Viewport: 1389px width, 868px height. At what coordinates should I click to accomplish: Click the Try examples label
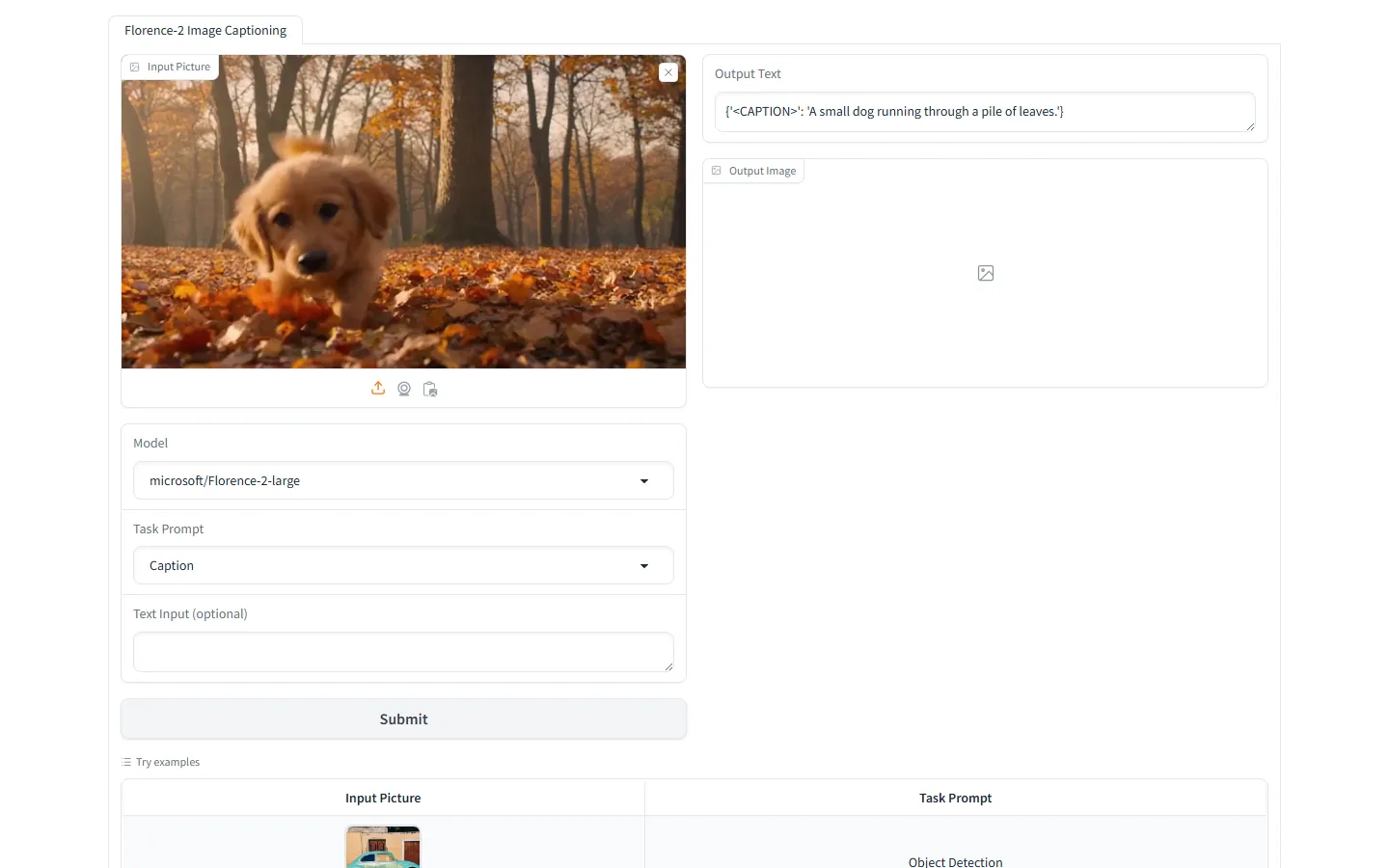(168, 762)
